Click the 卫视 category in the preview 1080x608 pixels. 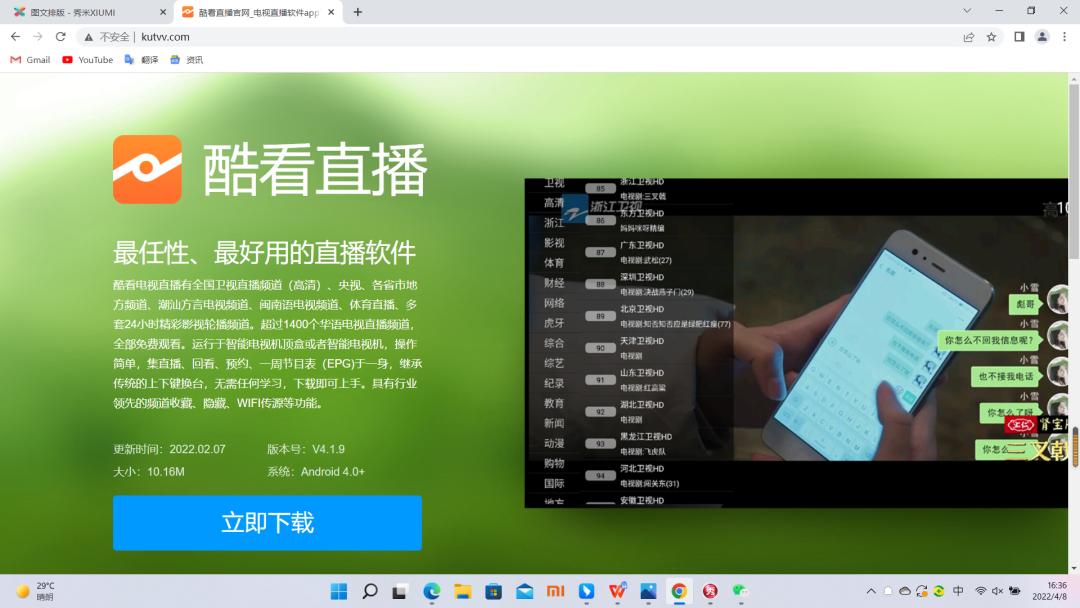click(554, 183)
